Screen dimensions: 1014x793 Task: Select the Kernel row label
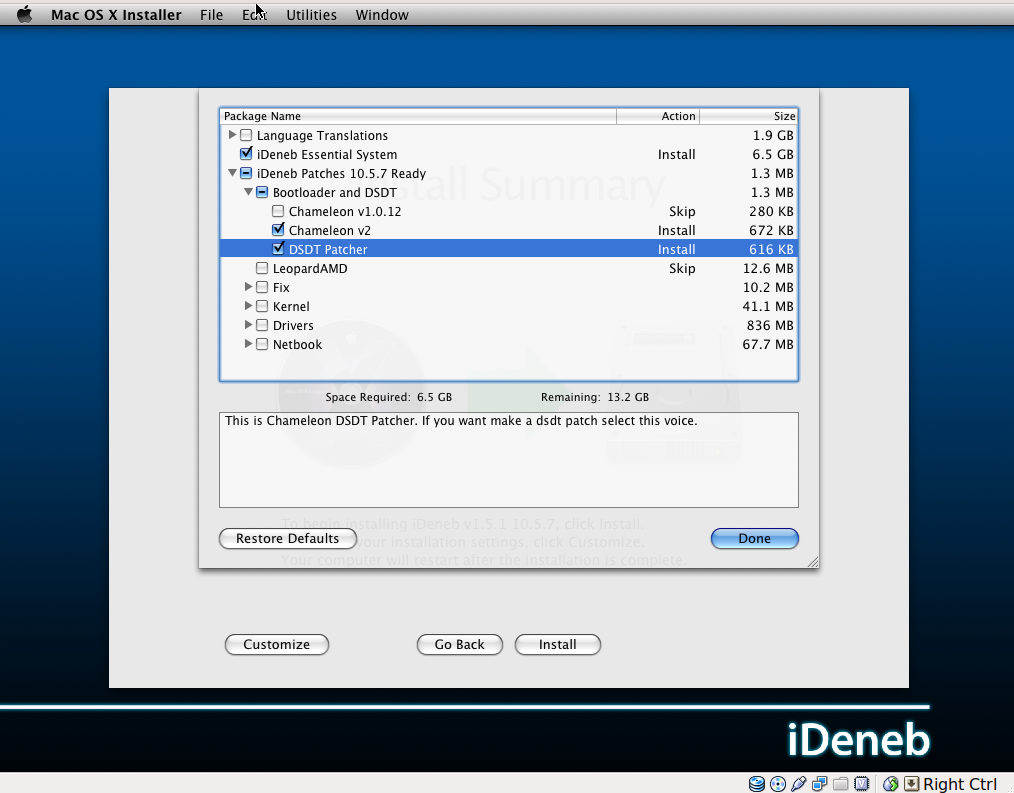[x=291, y=307]
